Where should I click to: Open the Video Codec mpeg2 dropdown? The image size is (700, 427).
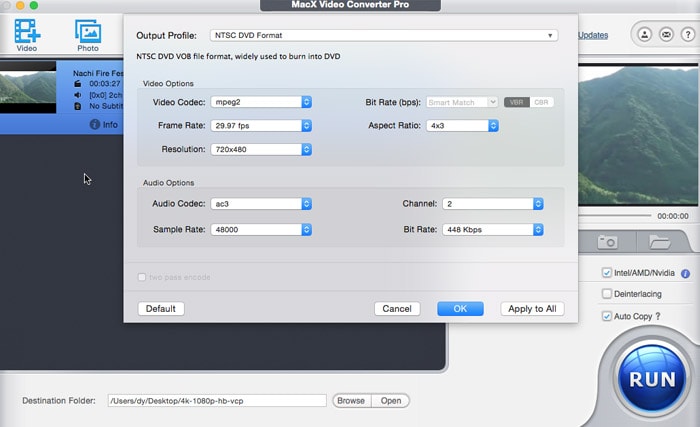(x=261, y=102)
